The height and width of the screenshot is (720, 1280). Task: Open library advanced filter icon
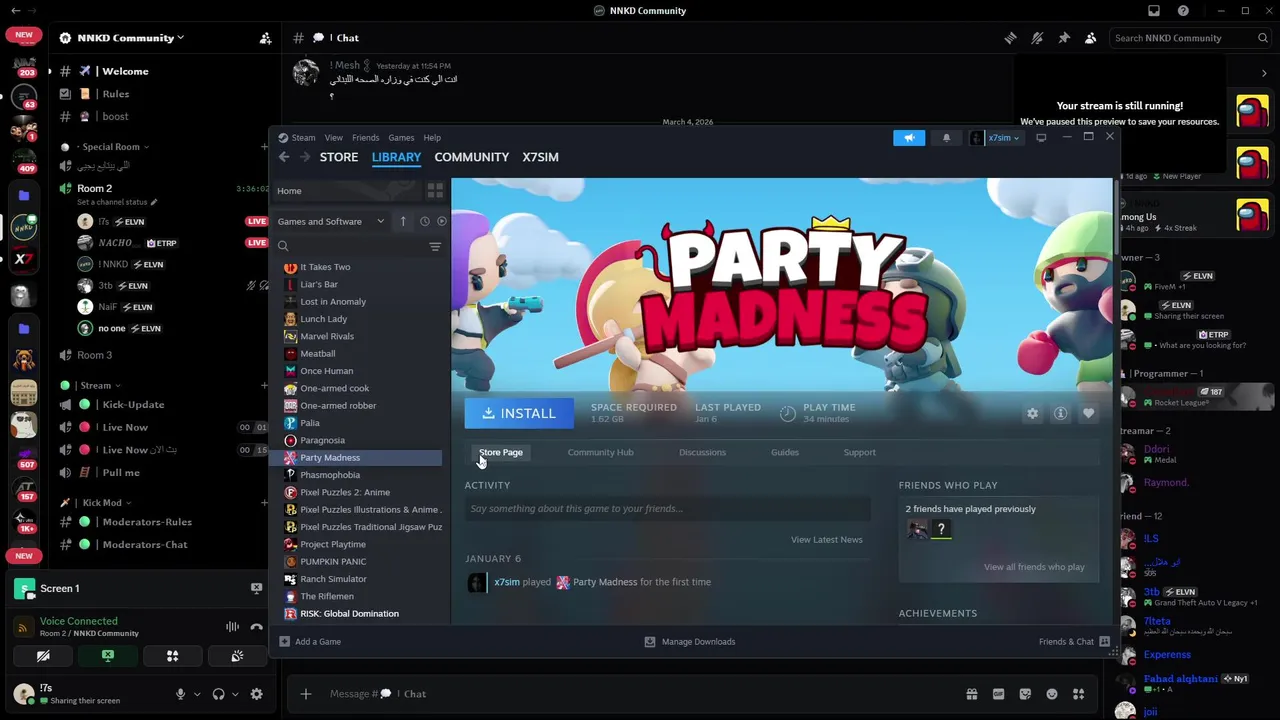tap(435, 246)
